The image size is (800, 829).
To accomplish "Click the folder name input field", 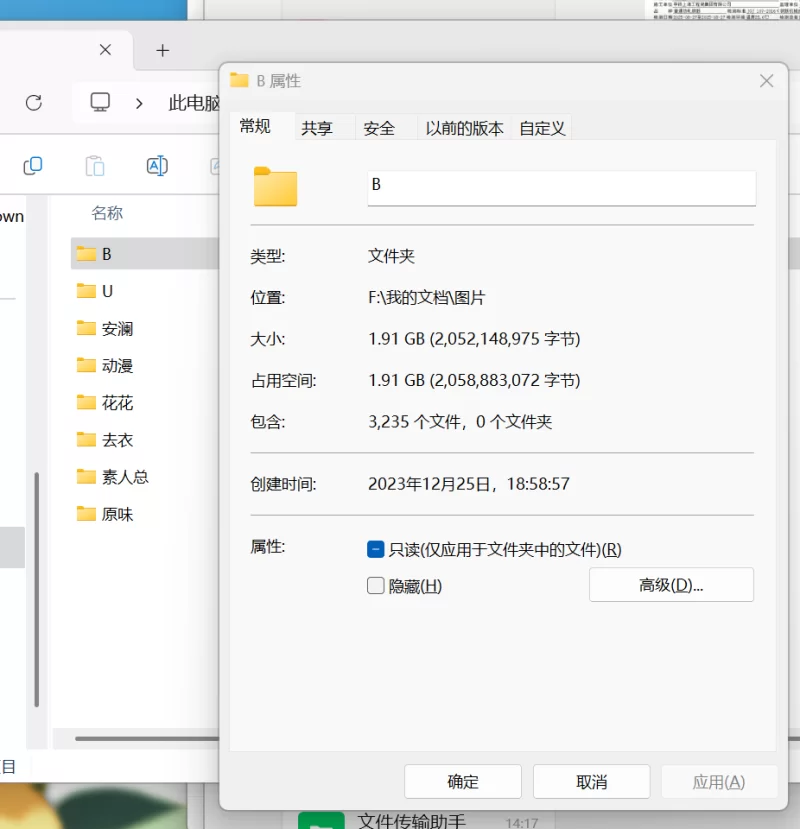I will pos(561,187).
